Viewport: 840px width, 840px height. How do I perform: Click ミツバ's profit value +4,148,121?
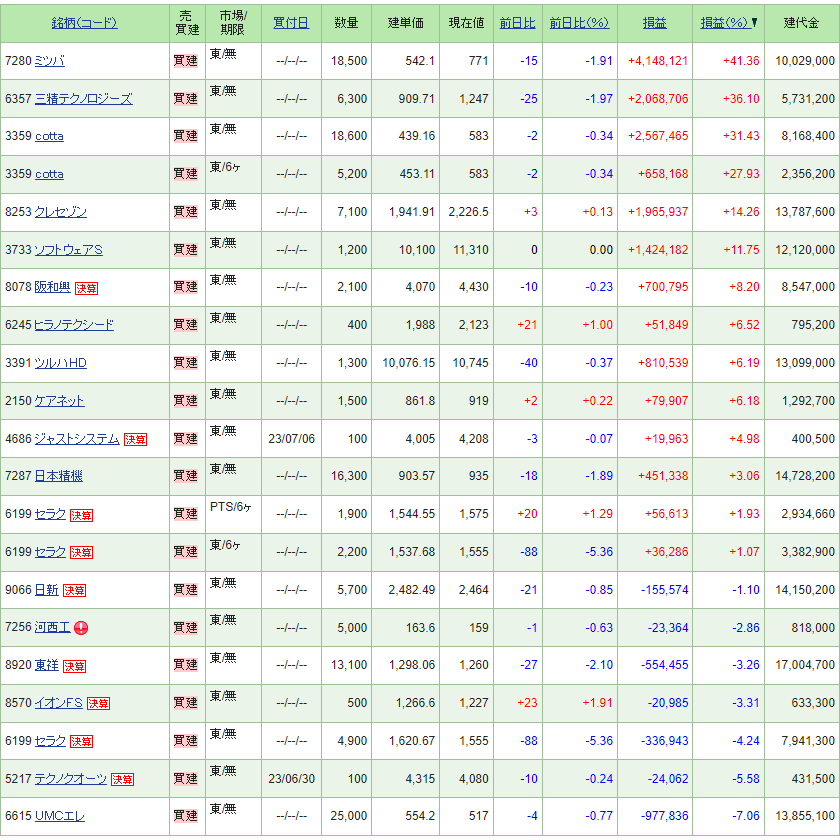tap(658, 61)
